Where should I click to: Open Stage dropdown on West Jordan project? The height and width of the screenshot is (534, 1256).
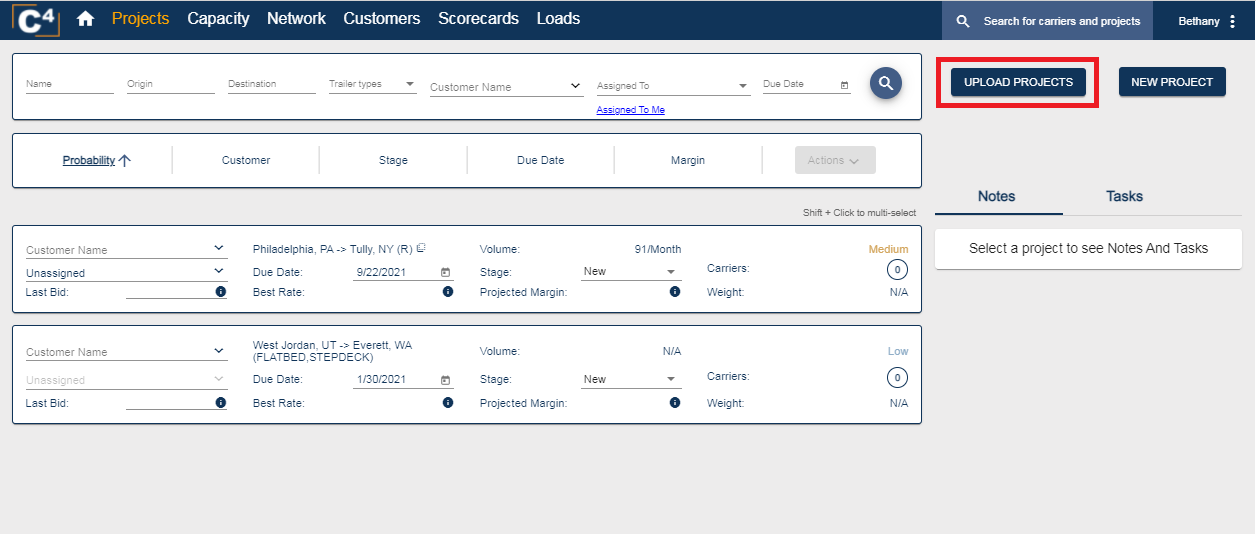coord(670,380)
